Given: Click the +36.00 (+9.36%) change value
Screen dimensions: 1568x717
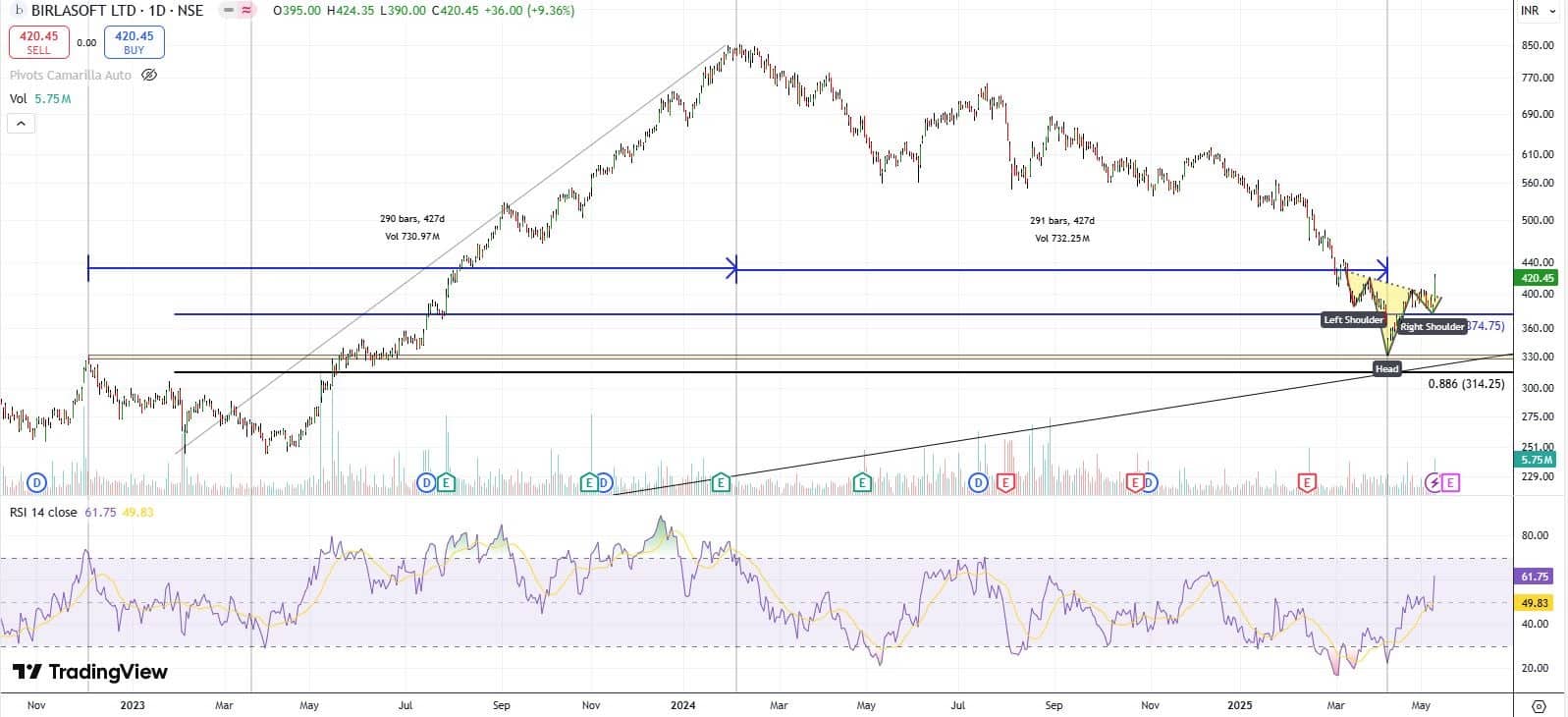Looking at the screenshot, I should pyautogui.click(x=529, y=11).
